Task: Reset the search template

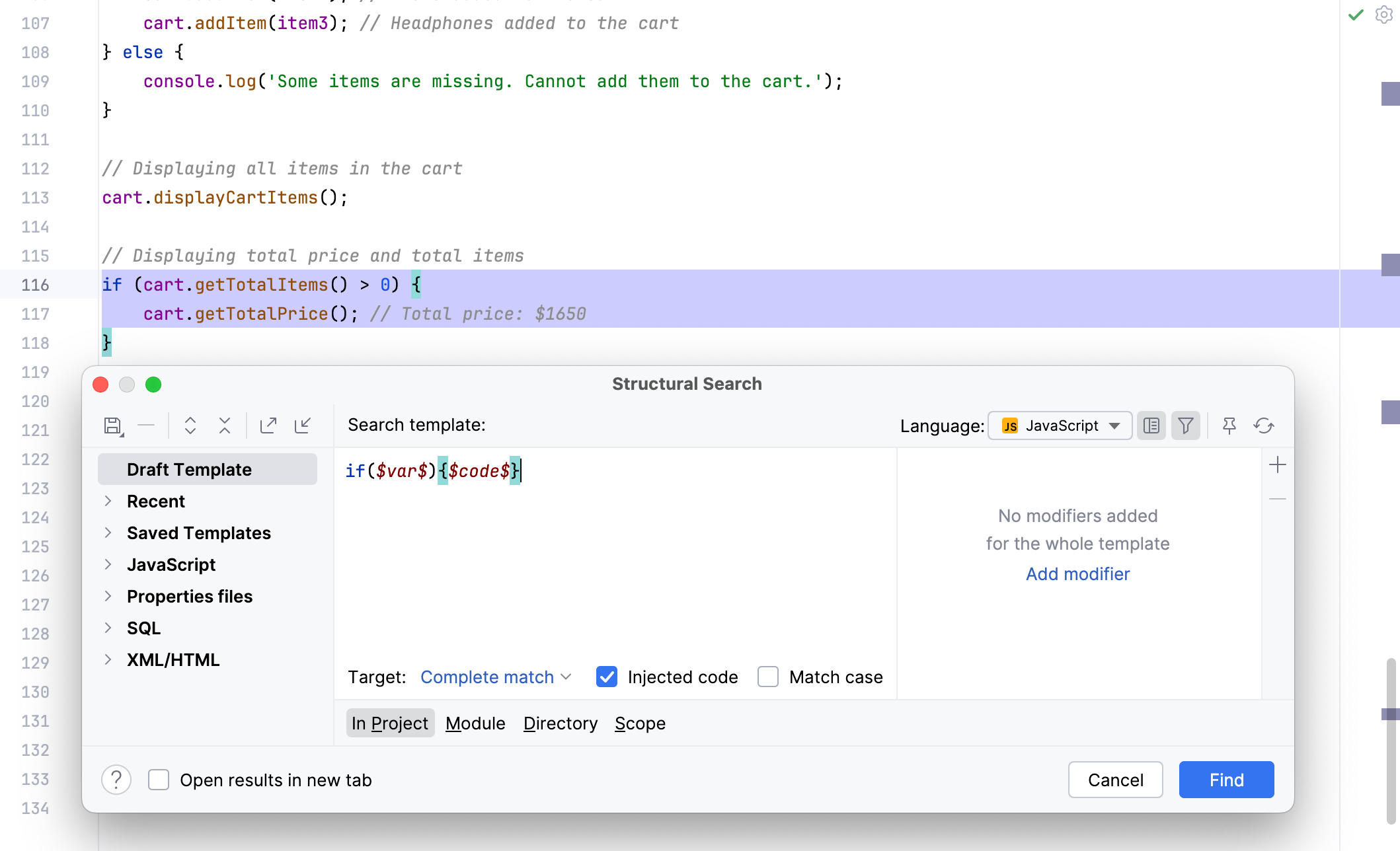Action: click(1264, 425)
